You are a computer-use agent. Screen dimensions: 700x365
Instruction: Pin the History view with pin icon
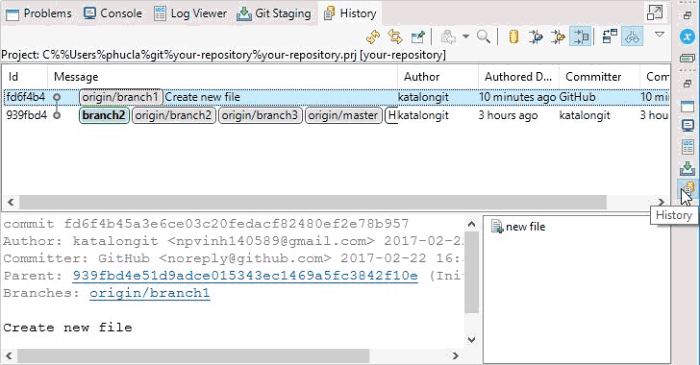[418, 37]
